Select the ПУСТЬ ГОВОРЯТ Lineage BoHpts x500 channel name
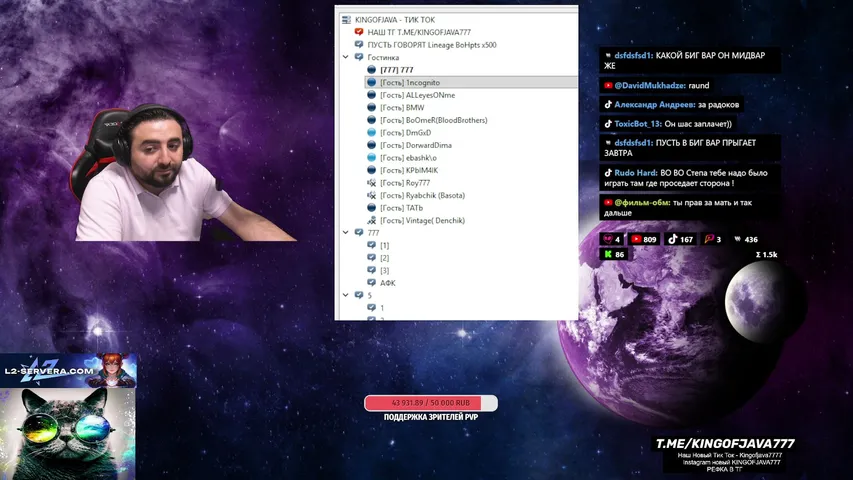Viewport: 853px width, 480px height. [x=432, y=45]
